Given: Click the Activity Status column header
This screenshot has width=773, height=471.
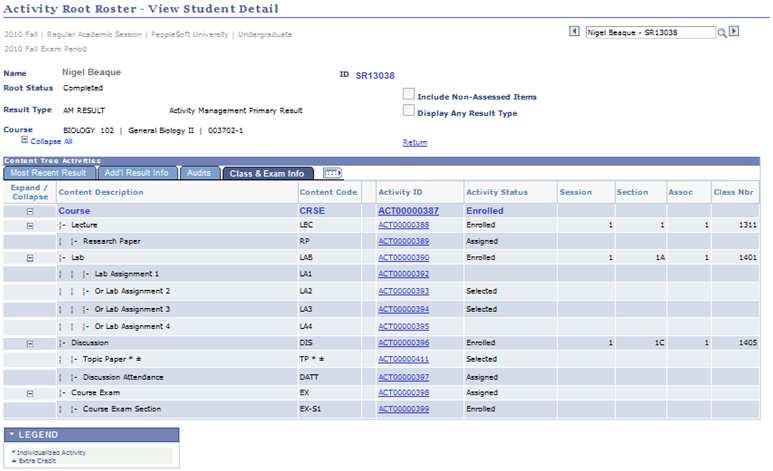Looking at the screenshot, I should [x=497, y=192].
